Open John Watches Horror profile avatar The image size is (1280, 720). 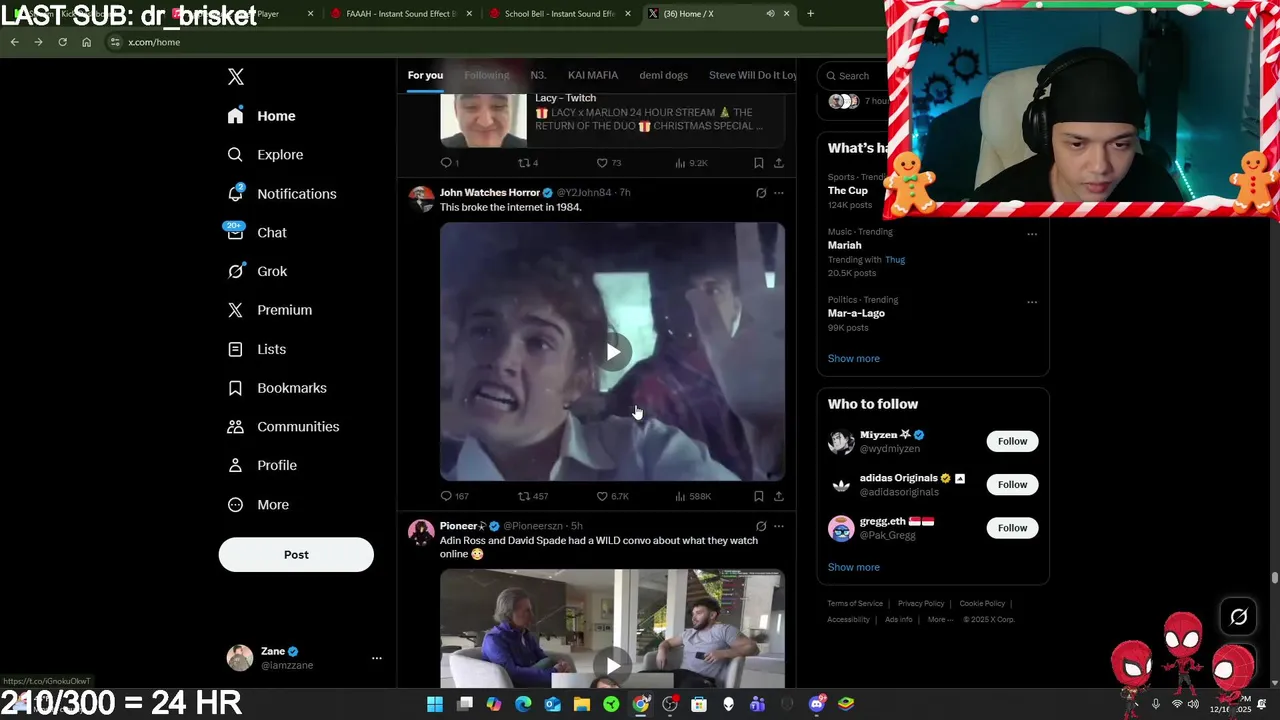point(421,198)
